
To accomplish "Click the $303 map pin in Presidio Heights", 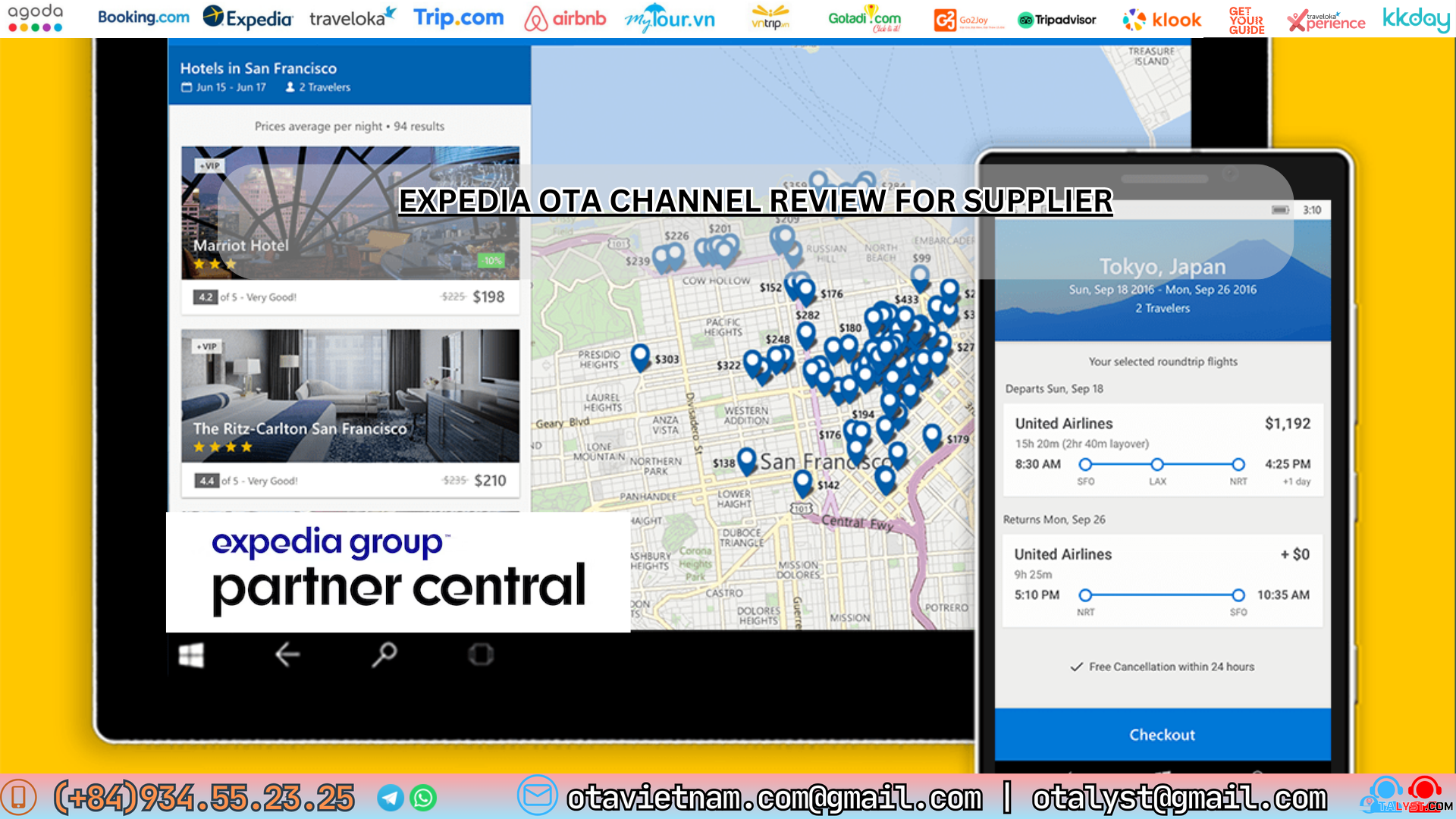I will (641, 357).
